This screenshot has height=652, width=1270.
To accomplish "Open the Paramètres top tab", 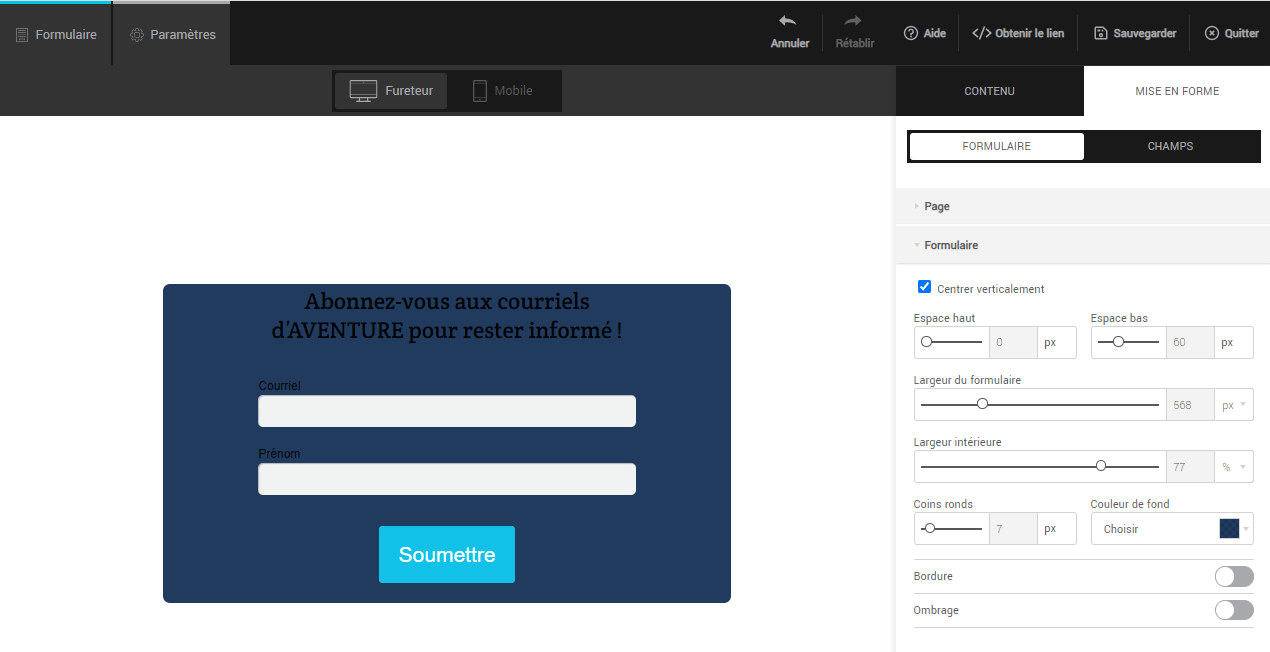I will coord(172,34).
